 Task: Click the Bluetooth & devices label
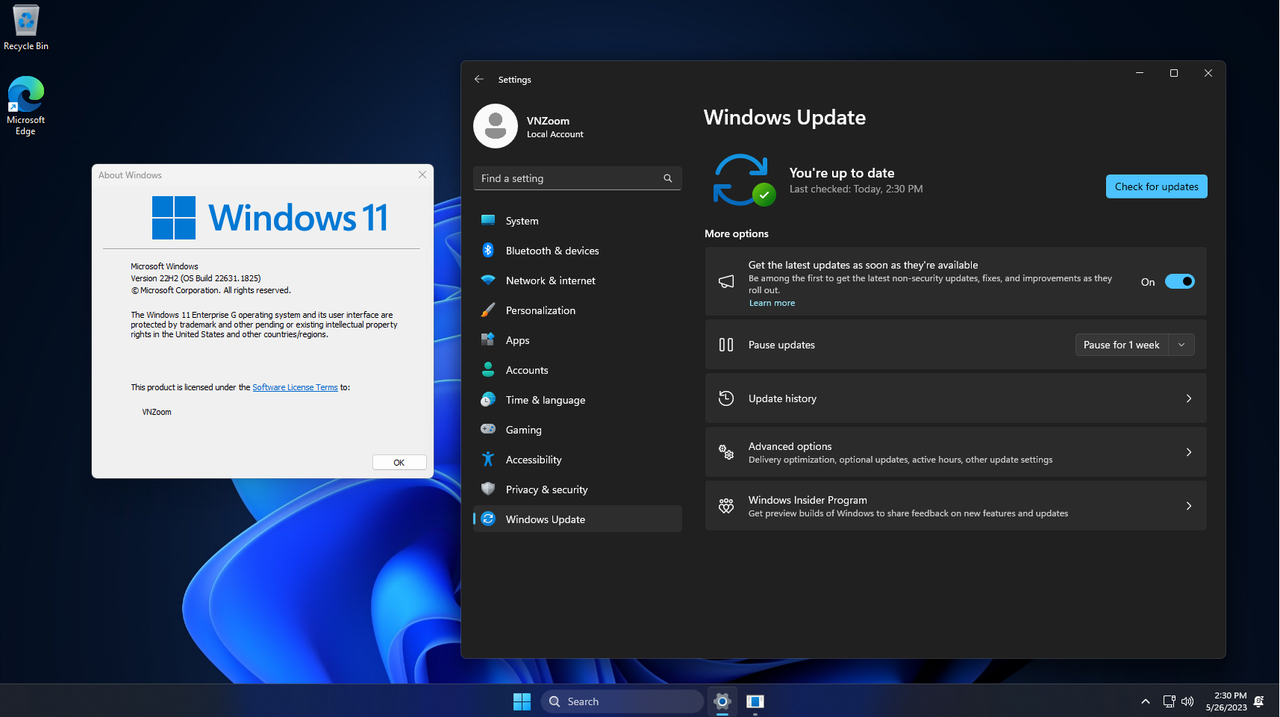point(552,250)
